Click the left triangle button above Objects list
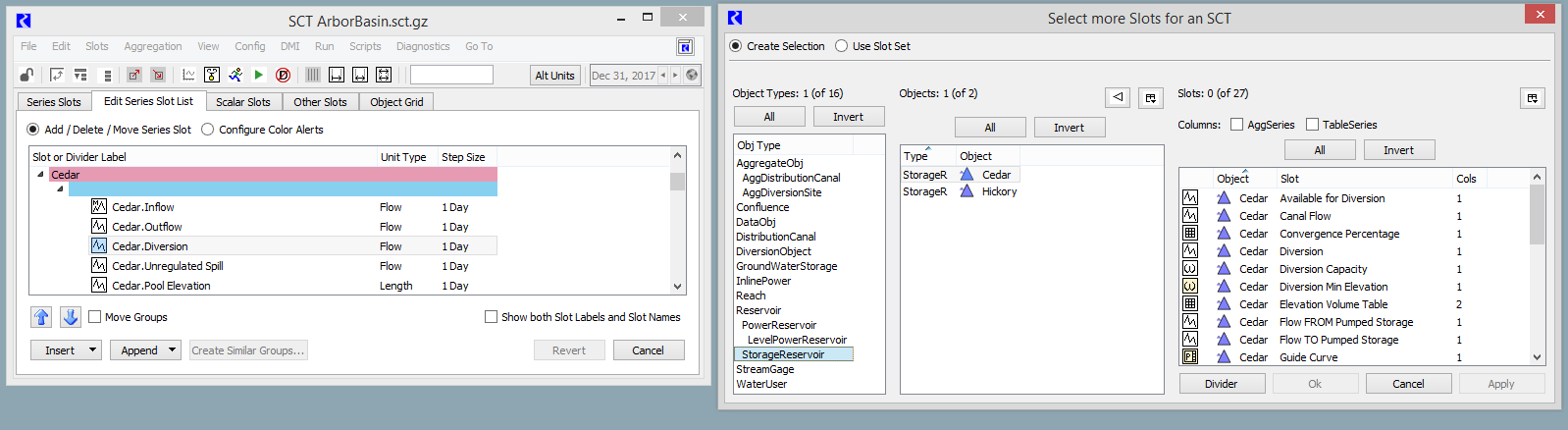 click(1117, 97)
